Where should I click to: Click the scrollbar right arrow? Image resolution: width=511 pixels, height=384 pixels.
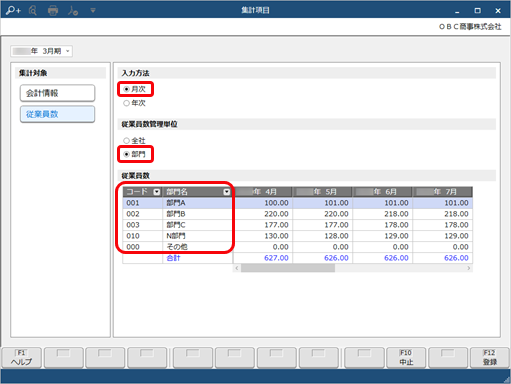pos(469,268)
